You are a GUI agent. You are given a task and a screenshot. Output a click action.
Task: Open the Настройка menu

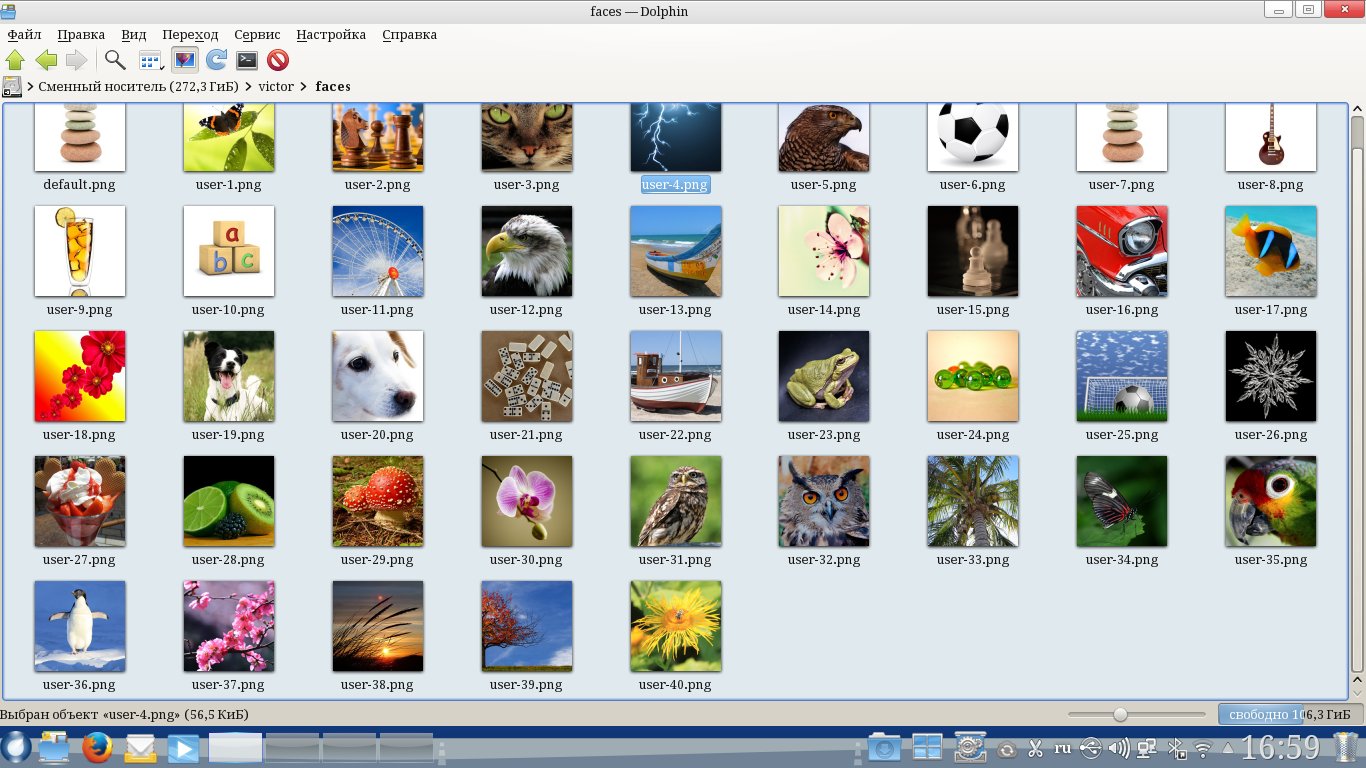coord(331,34)
